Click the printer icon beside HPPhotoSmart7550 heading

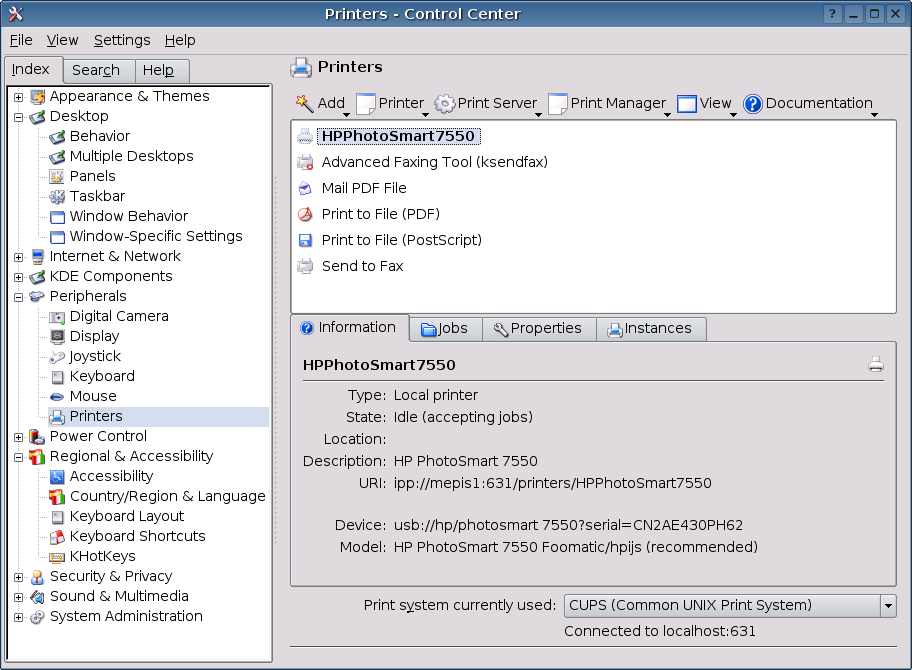(x=876, y=365)
